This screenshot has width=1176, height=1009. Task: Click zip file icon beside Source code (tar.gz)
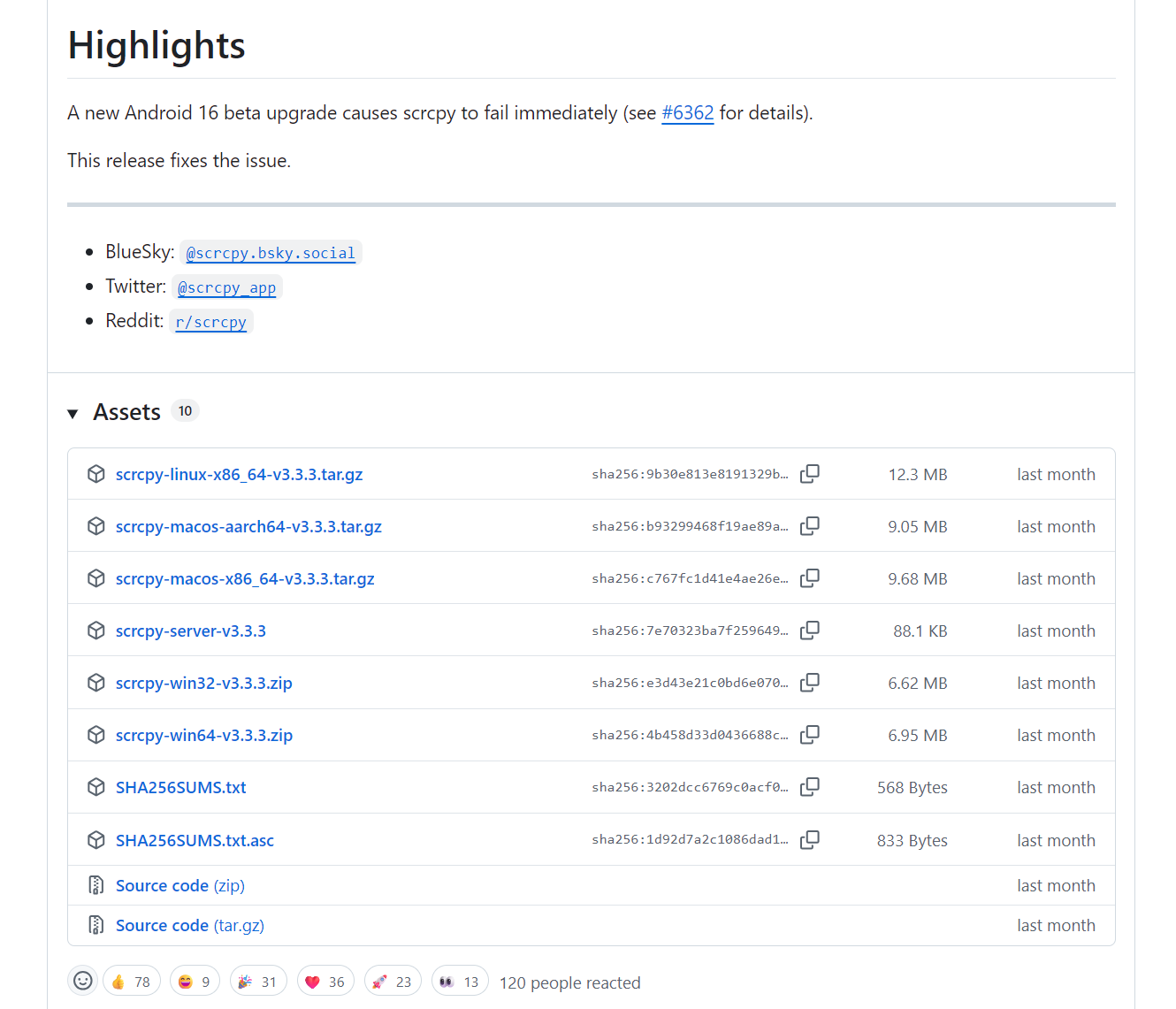96,925
